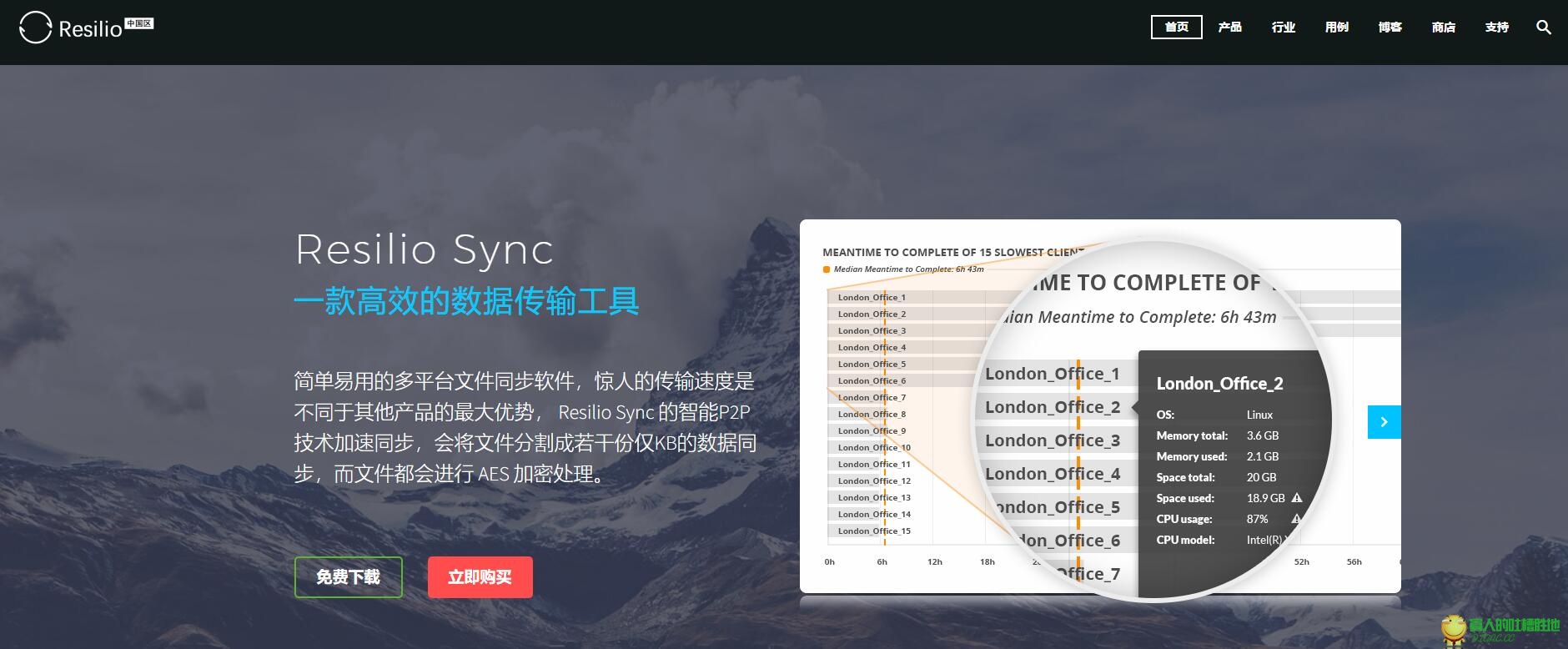Image resolution: width=1568 pixels, height=649 pixels.
Task: Click the 一款高效的数据传输工具 subtitle
Action: coord(467,301)
